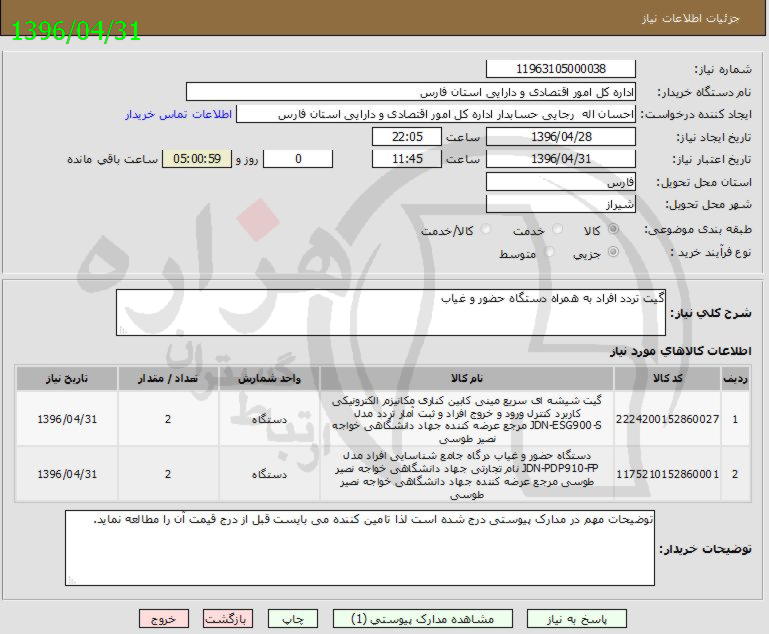Click unit دستگاه in row 2
The image size is (769, 634).
(x=269, y=474)
